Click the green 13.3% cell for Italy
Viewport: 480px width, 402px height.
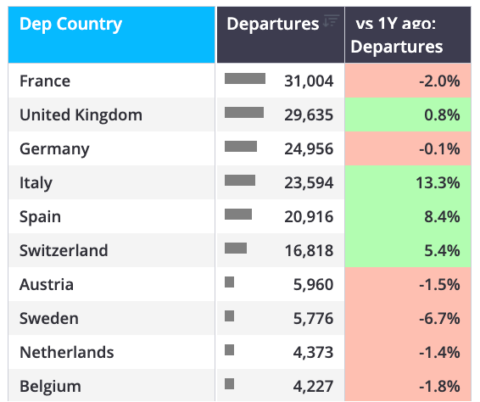click(x=408, y=183)
